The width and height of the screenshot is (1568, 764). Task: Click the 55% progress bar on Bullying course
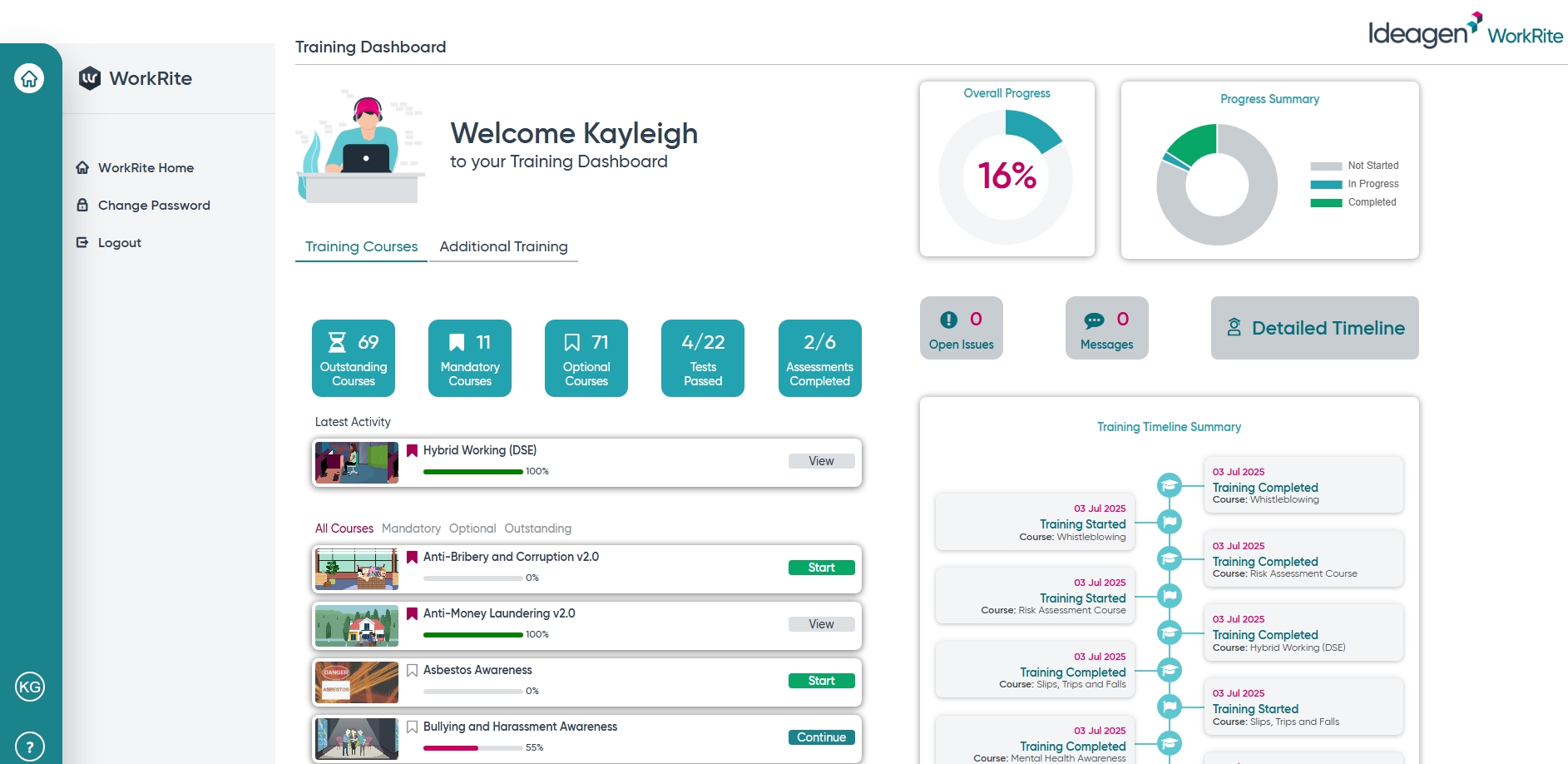(x=472, y=747)
